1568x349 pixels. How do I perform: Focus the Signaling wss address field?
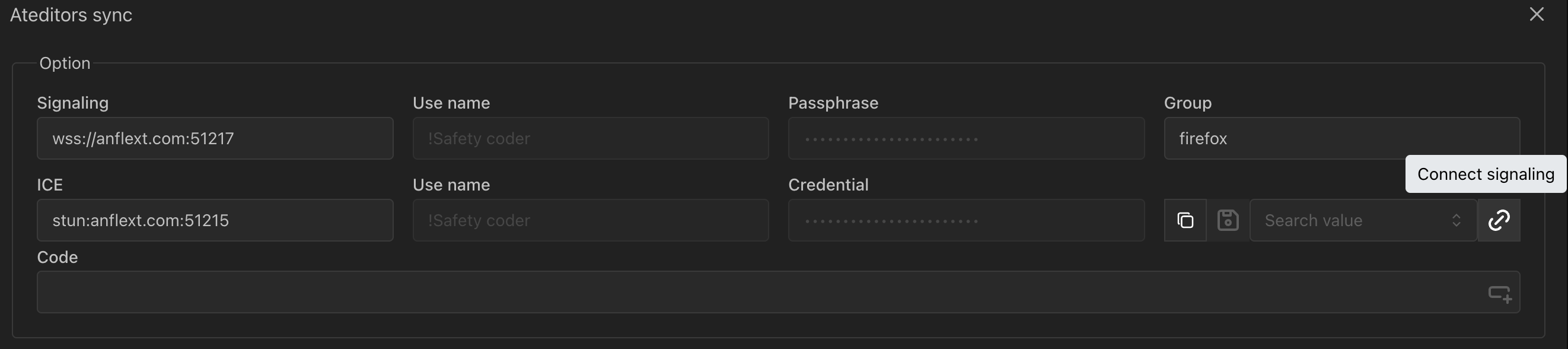point(215,138)
